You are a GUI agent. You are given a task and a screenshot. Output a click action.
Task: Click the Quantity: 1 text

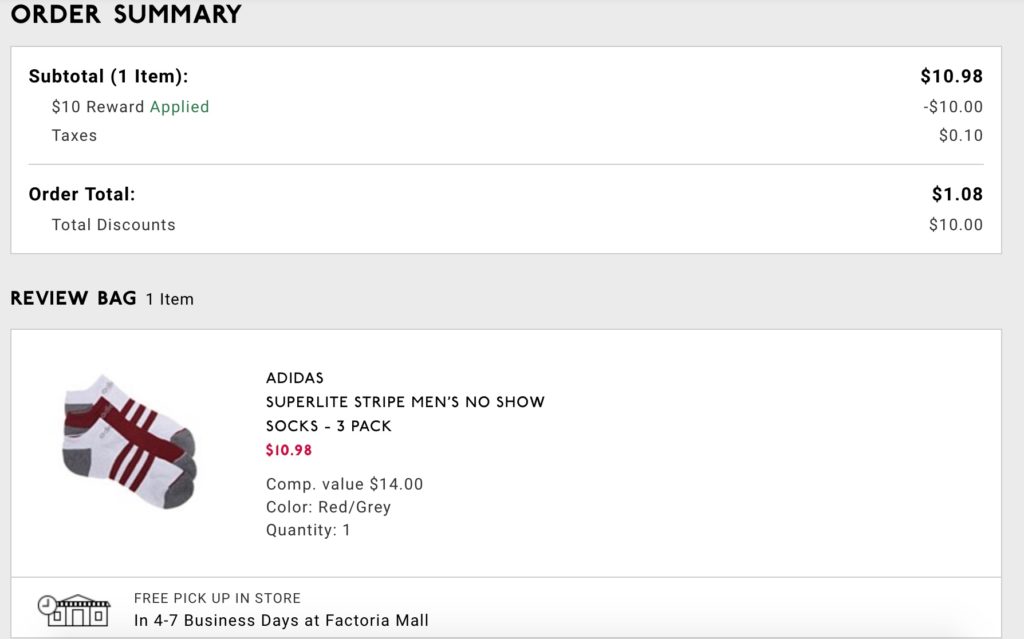click(308, 530)
